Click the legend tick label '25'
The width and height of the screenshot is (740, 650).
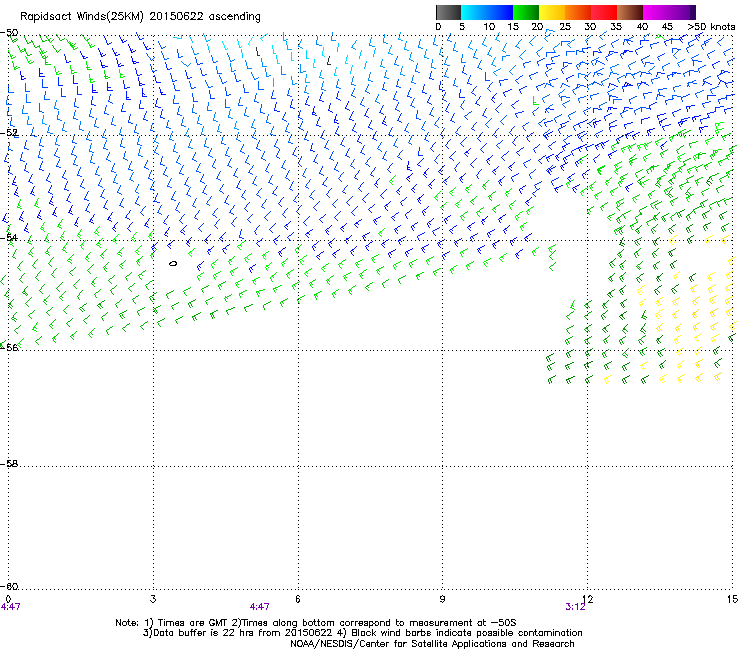(565, 27)
